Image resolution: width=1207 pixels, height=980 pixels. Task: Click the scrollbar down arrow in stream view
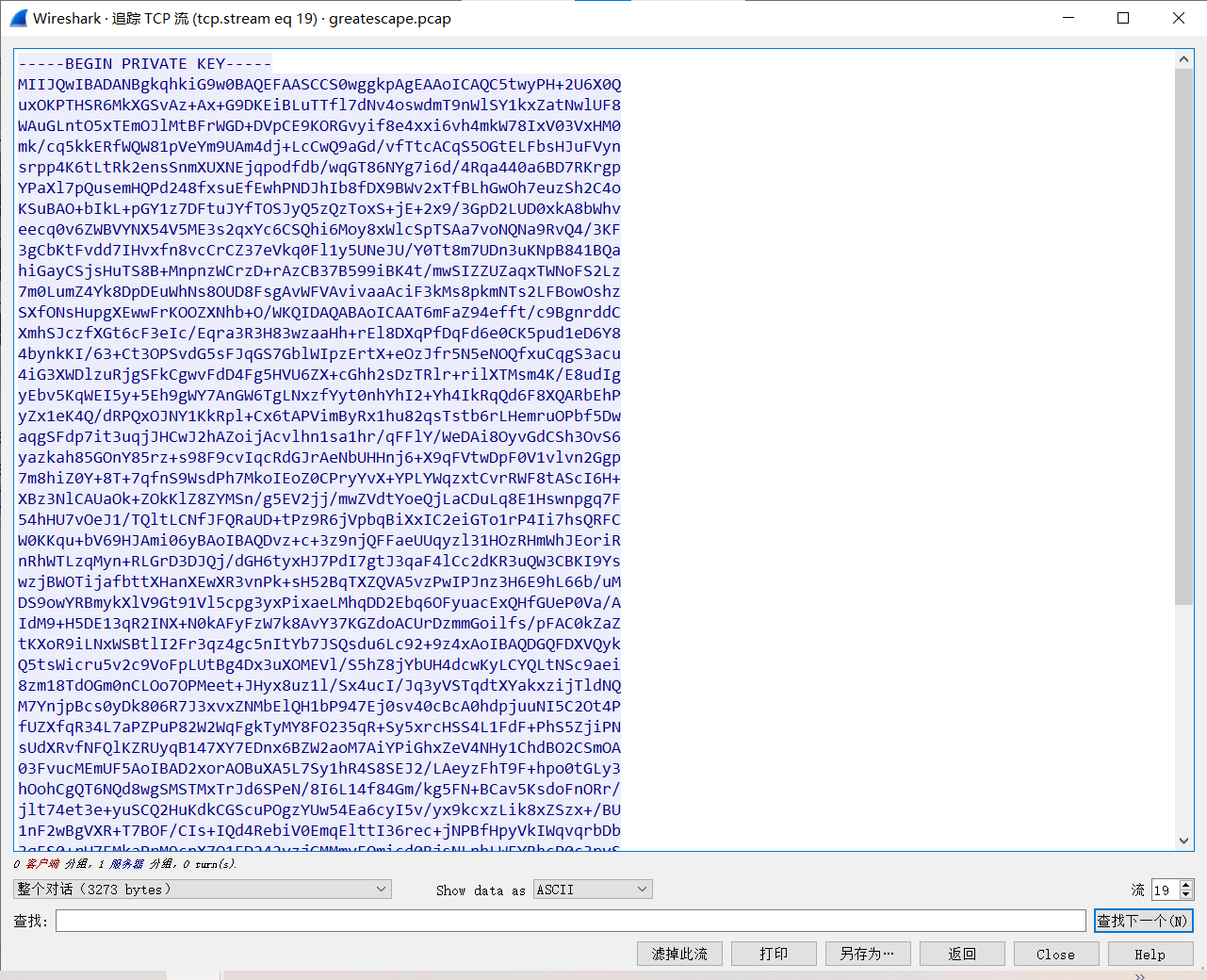click(x=1184, y=841)
